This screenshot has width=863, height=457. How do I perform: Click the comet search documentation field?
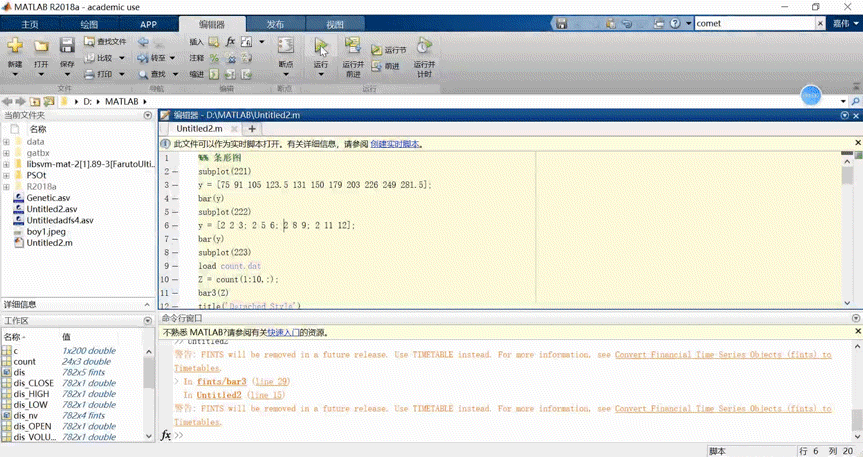[754, 24]
